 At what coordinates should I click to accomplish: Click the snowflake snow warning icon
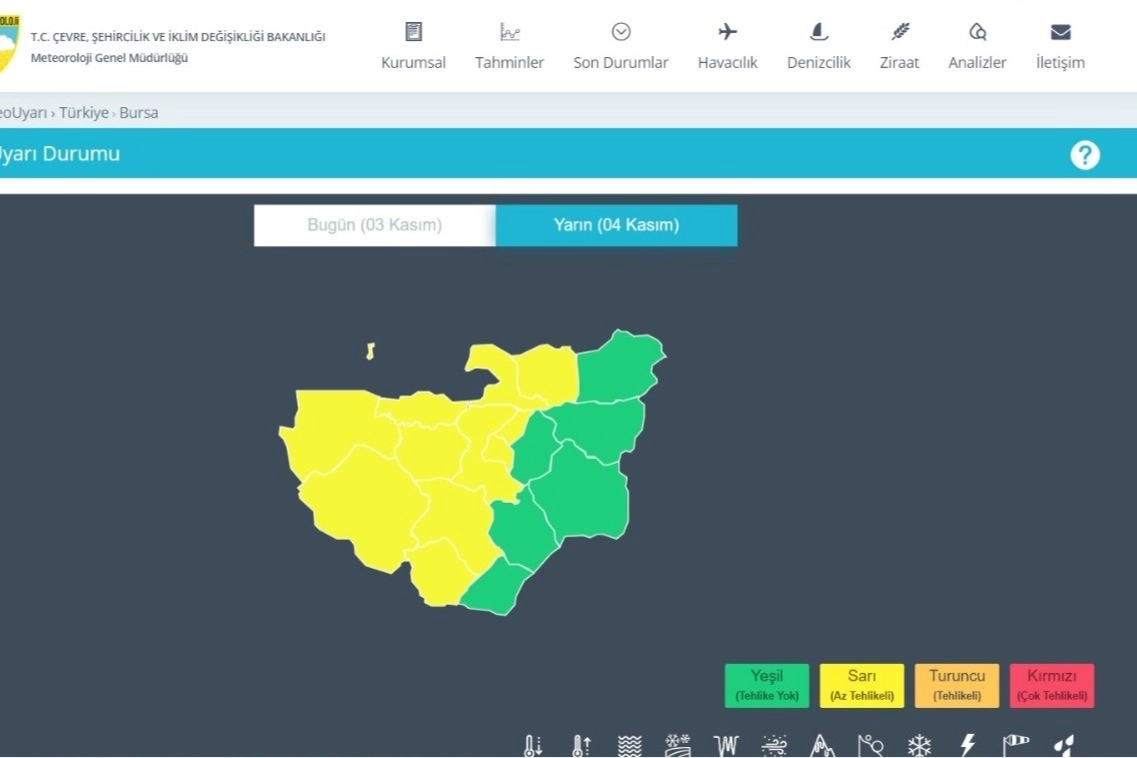click(919, 745)
